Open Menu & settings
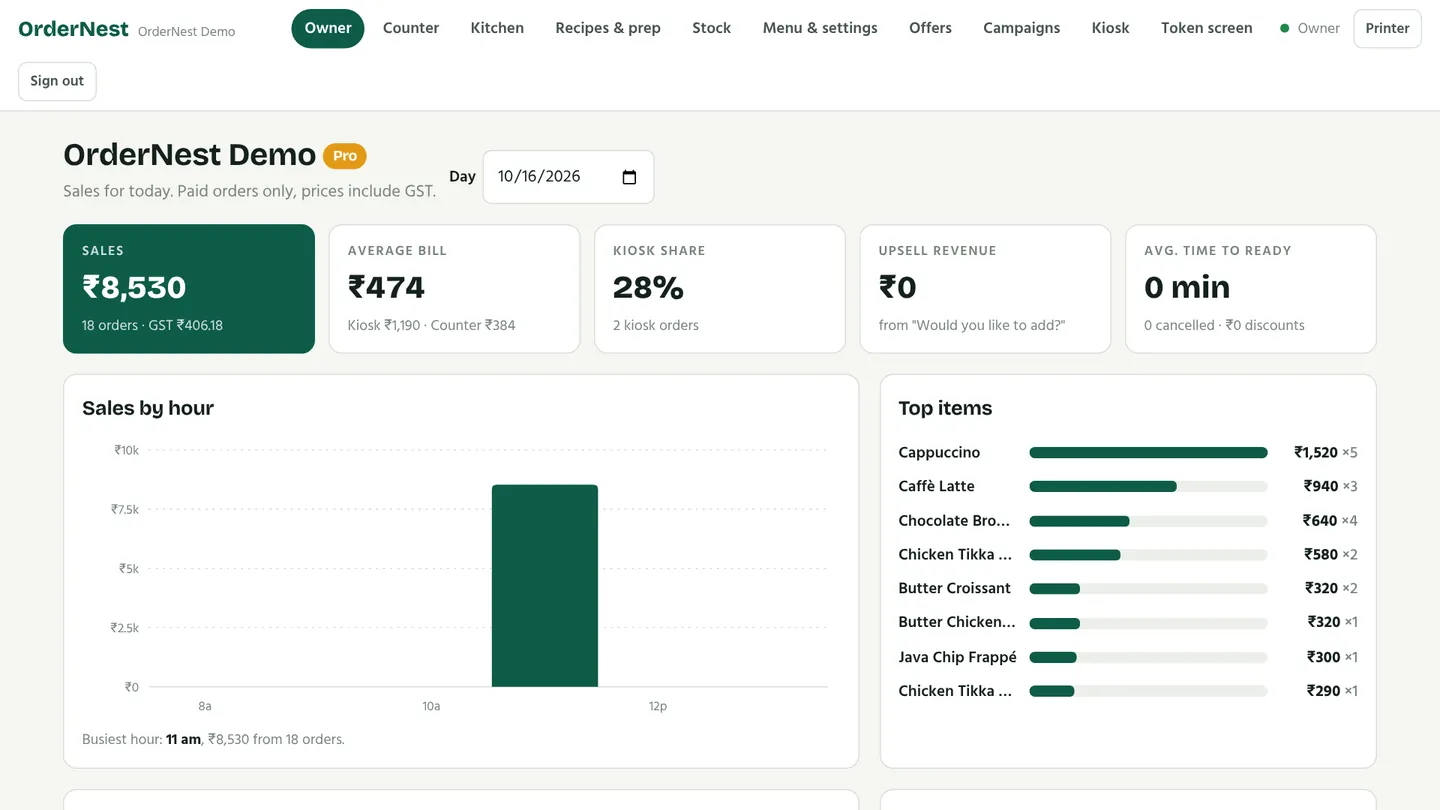The height and width of the screenshot is (810, 1440). click(820, 28)
